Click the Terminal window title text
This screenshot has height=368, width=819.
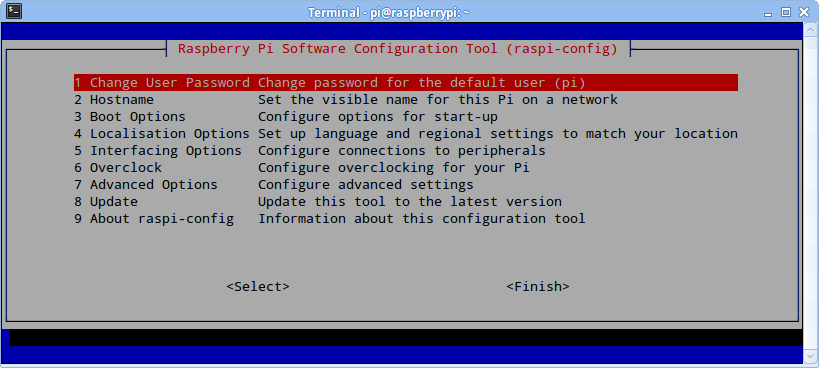pos(389,12)
